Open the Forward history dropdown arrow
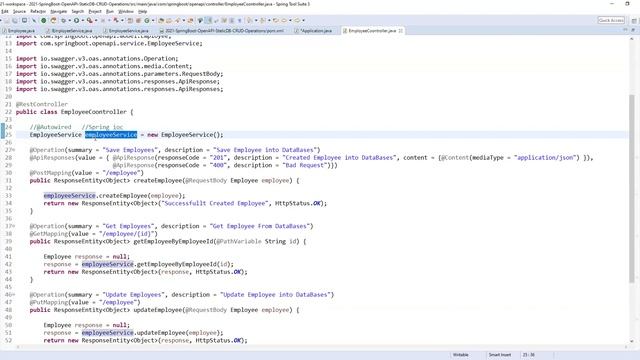Image resolution: width=640 pixels, height=360 pixels. click(304, 20)
